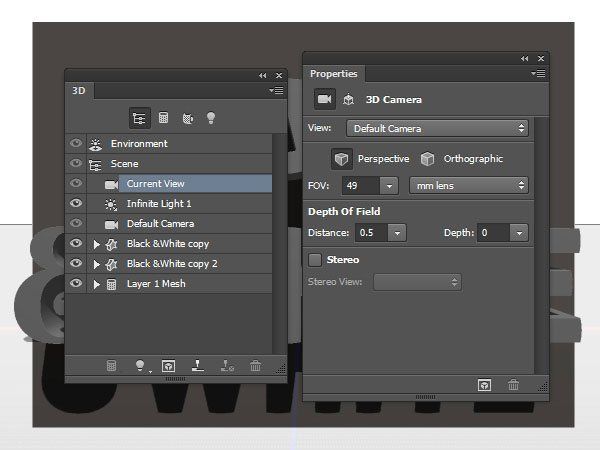Render the scene from 3D panel footer
Image resolution: width=600 pixels, height=450 pixels.
tap(168, 366)
